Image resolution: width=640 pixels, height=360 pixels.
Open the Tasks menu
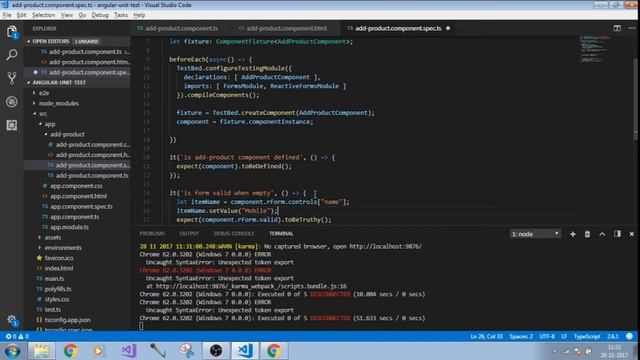click(121, 15)
